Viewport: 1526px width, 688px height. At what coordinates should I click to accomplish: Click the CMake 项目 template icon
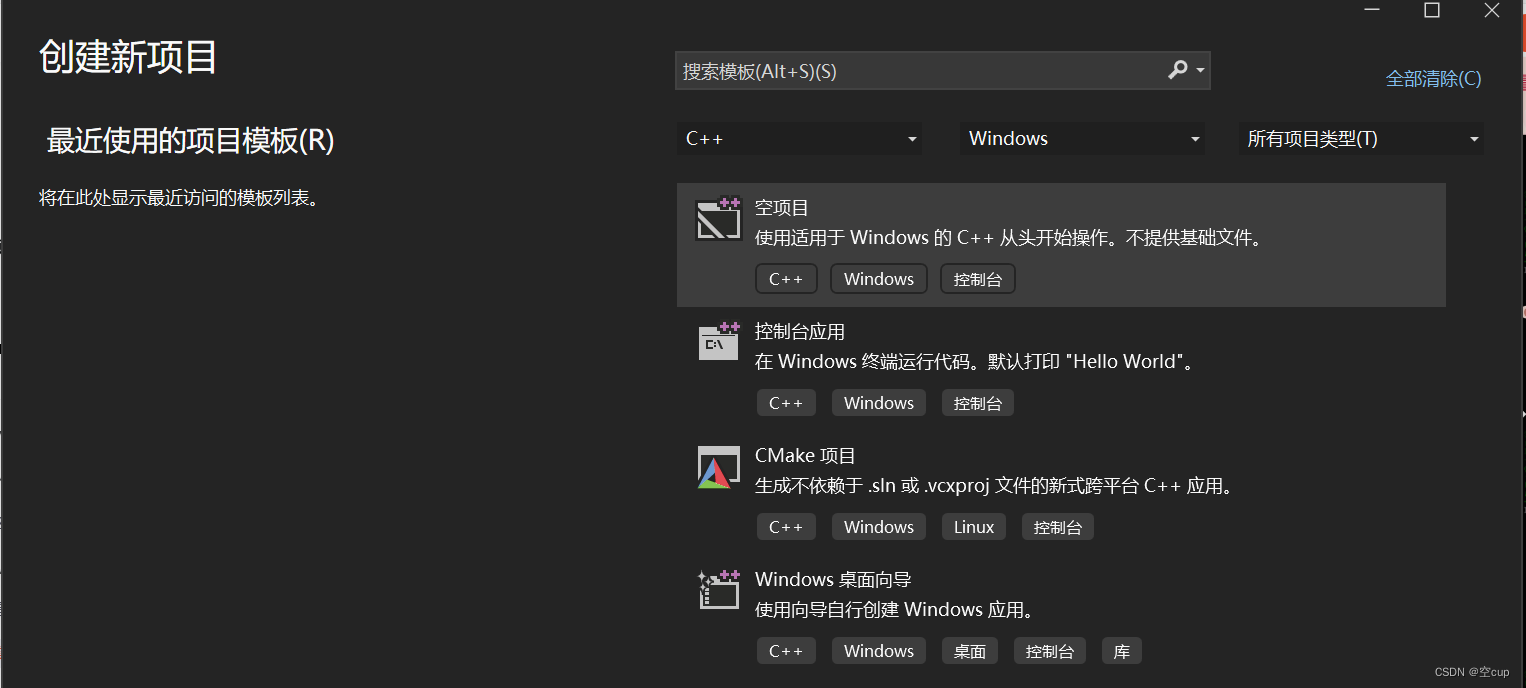click(x=718, y=467)
